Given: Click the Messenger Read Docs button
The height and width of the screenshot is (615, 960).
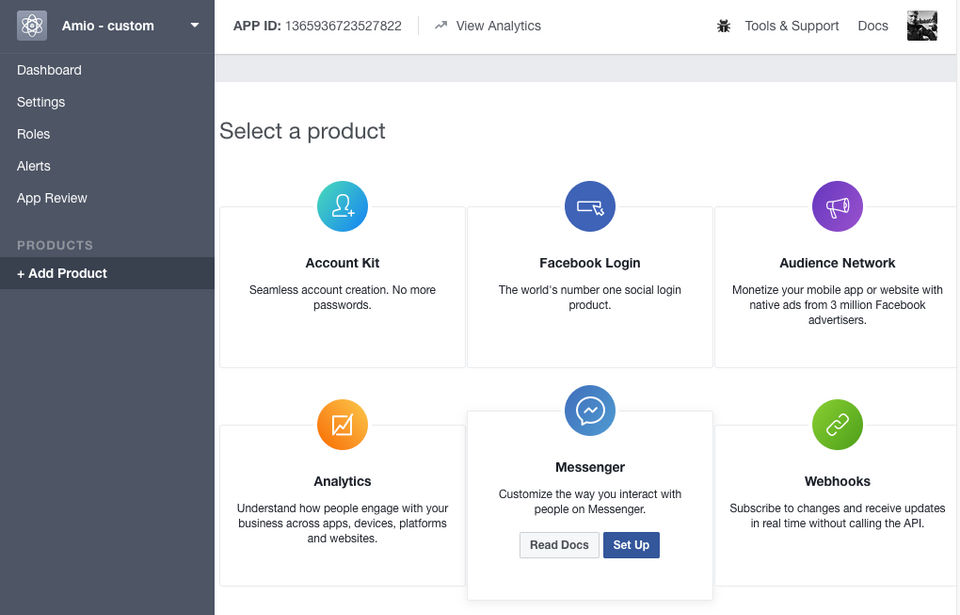Looking at the screenshot, I should coord(559,545).
